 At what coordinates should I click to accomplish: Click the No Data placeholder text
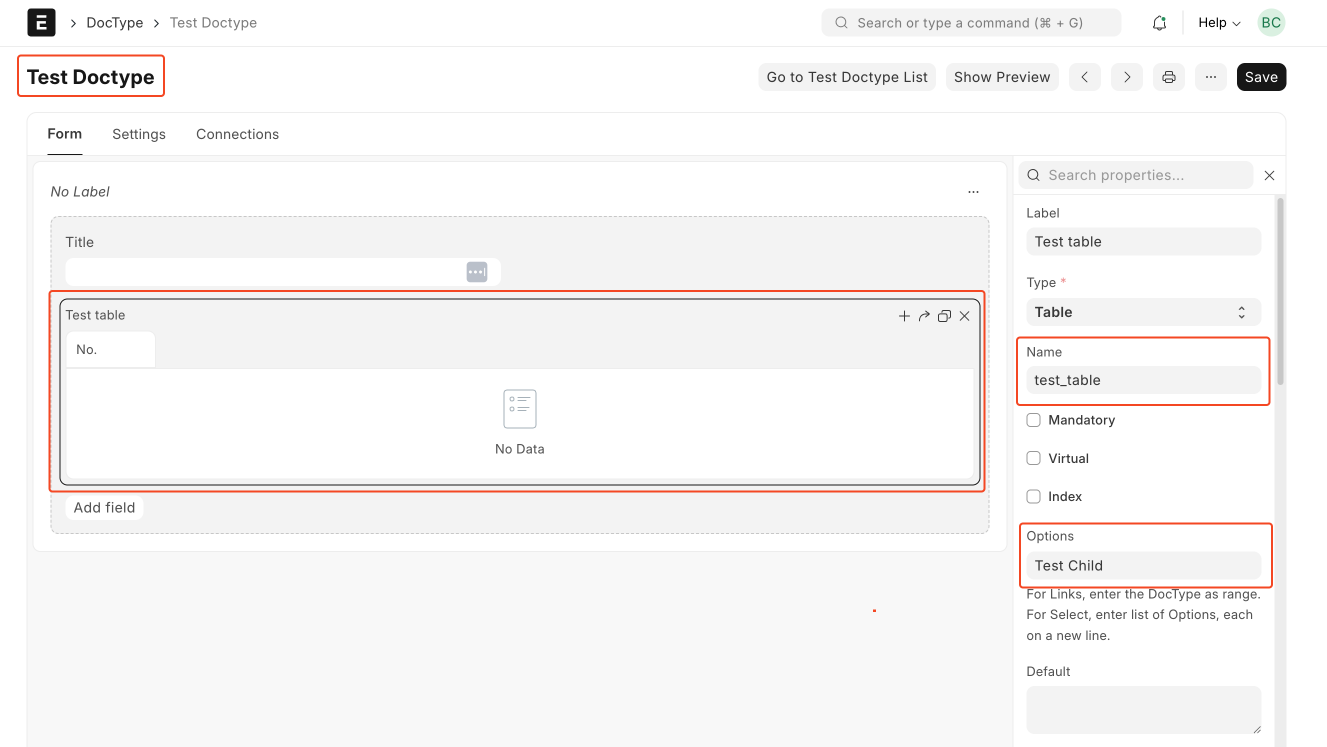coord(520,449)
